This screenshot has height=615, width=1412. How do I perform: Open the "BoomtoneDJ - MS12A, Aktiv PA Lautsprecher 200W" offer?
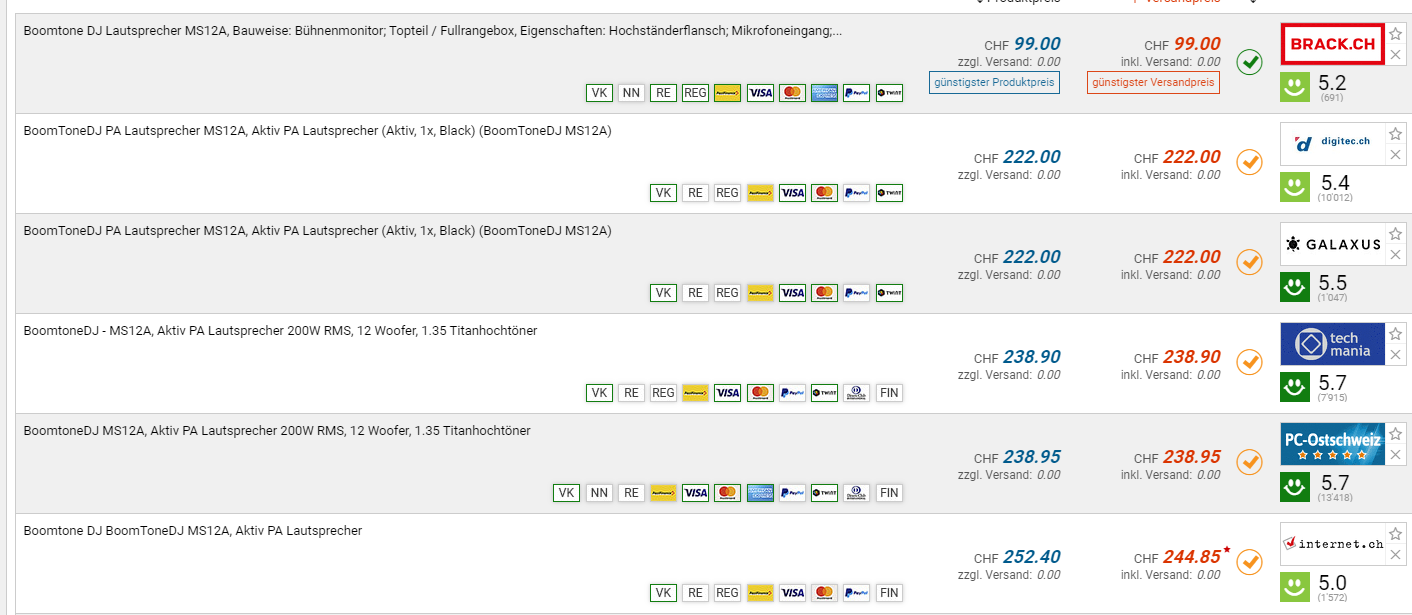pyautogui.click(x=280, y=331)
